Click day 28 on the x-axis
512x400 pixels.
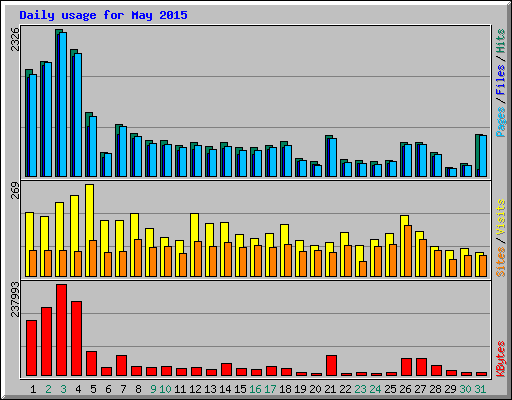tap(435, 389)
